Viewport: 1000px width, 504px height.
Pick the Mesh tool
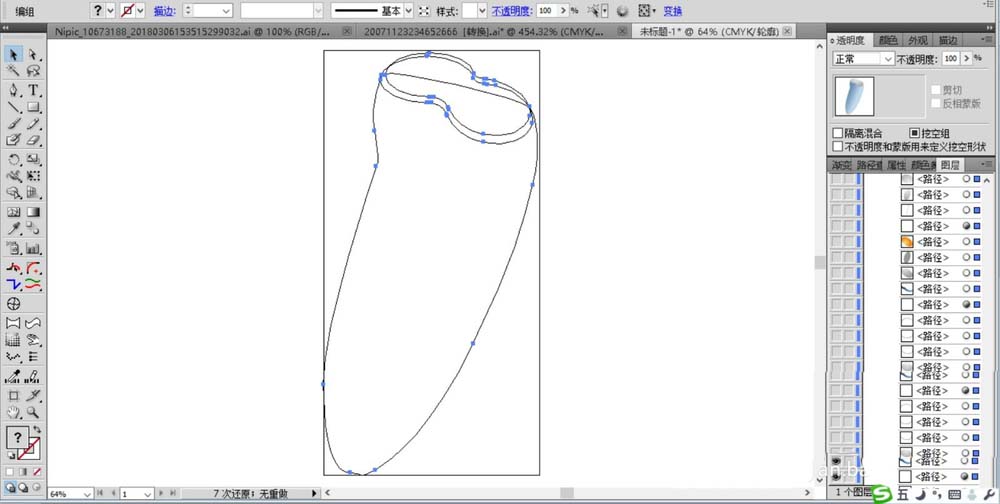coord(14,212)
